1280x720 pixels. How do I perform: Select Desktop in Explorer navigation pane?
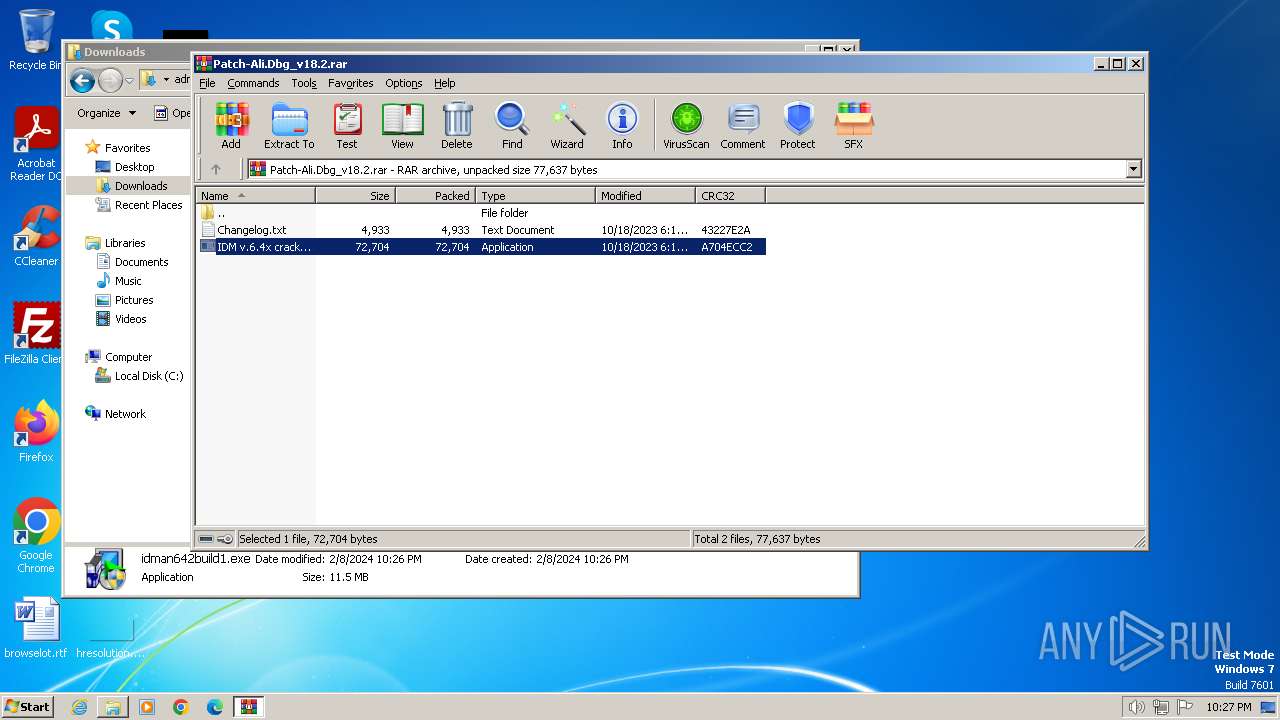click(x=134, y=167)
